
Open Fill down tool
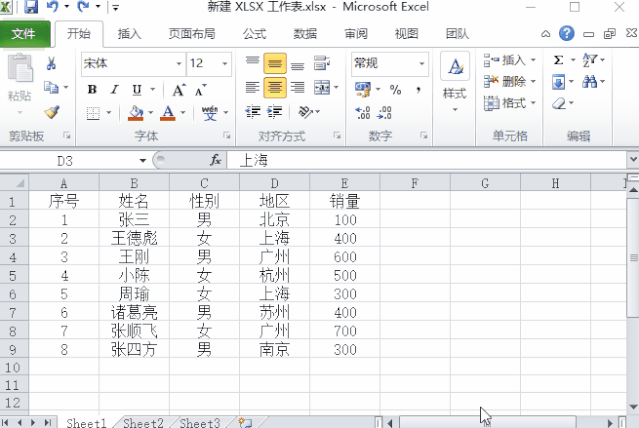coord(558,82)
